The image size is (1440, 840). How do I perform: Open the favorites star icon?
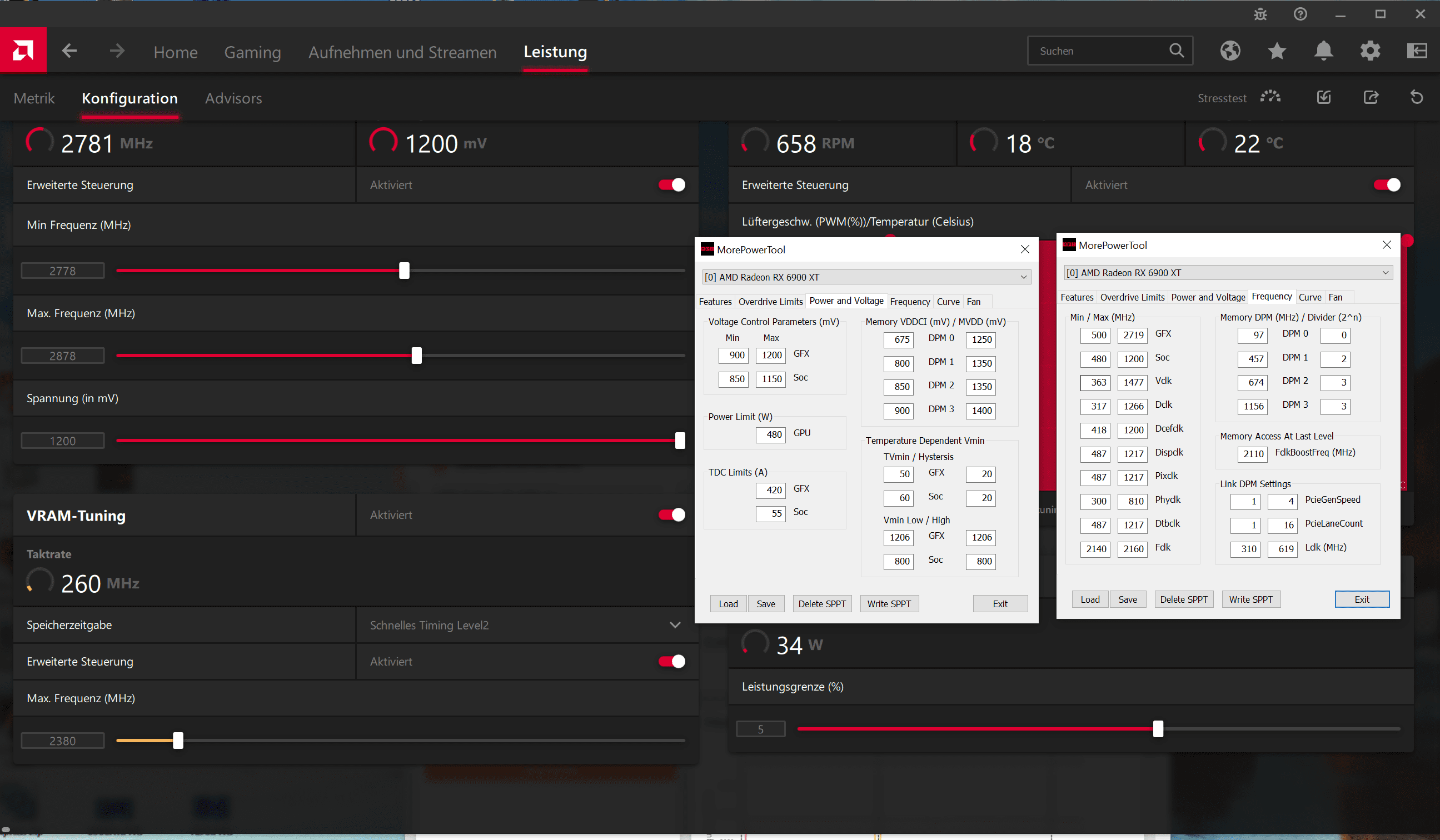click(x=1277, y=51)
